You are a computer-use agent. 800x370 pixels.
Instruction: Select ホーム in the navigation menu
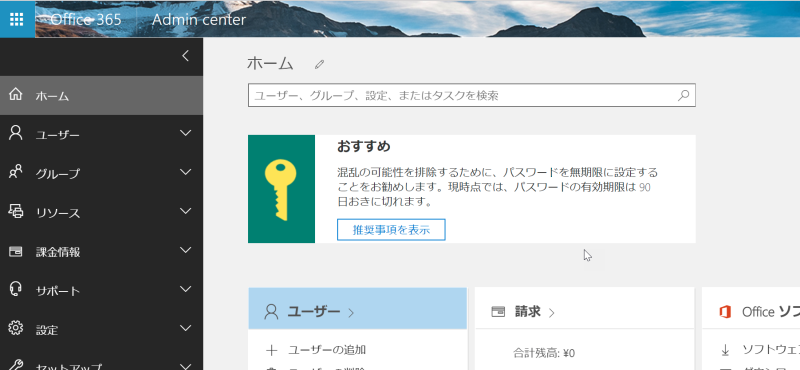(101, 95)
